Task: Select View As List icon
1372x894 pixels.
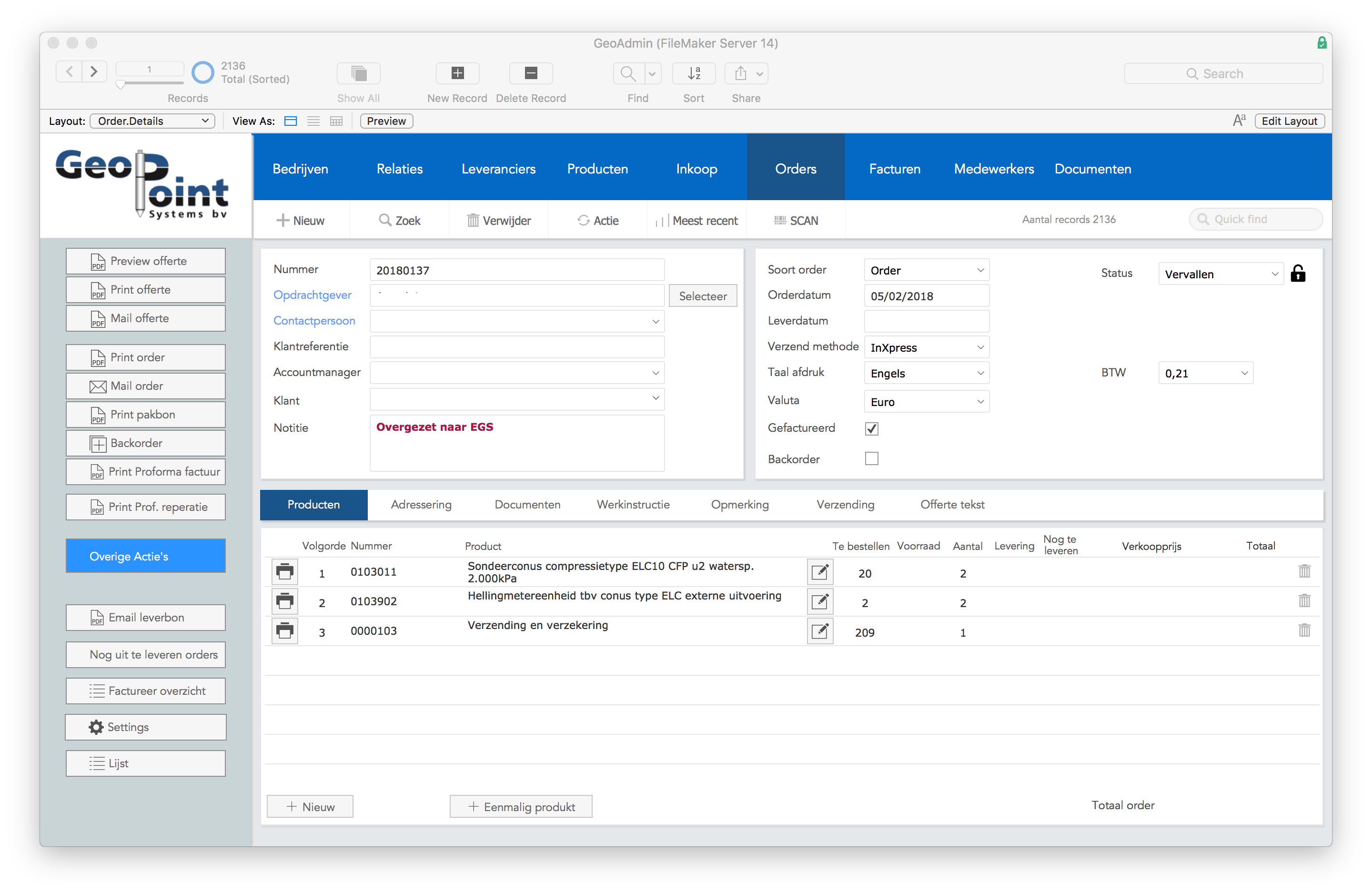Action: click(x=313, y=121)
